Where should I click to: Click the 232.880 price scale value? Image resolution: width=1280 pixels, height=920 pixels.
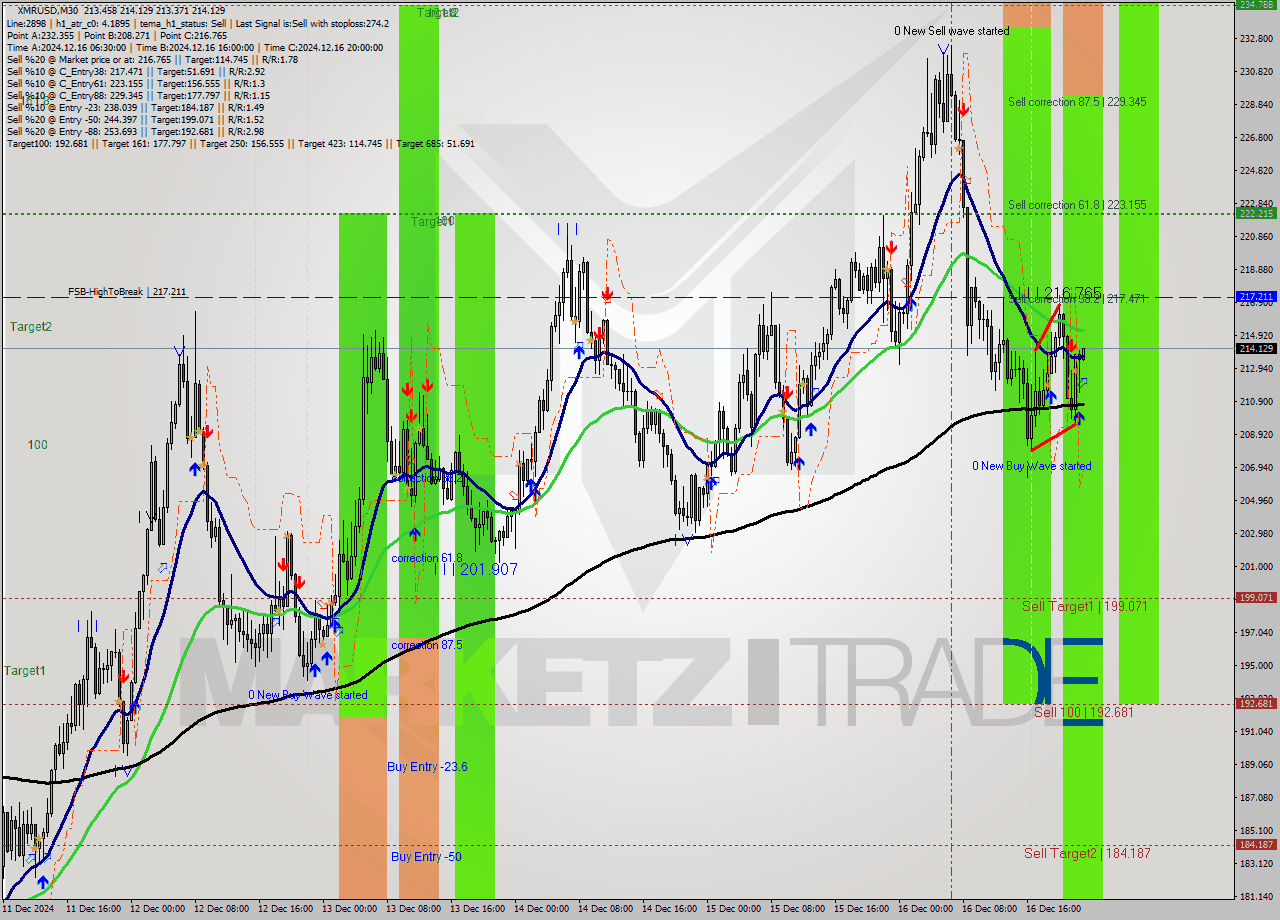[x=1257, y=38]
